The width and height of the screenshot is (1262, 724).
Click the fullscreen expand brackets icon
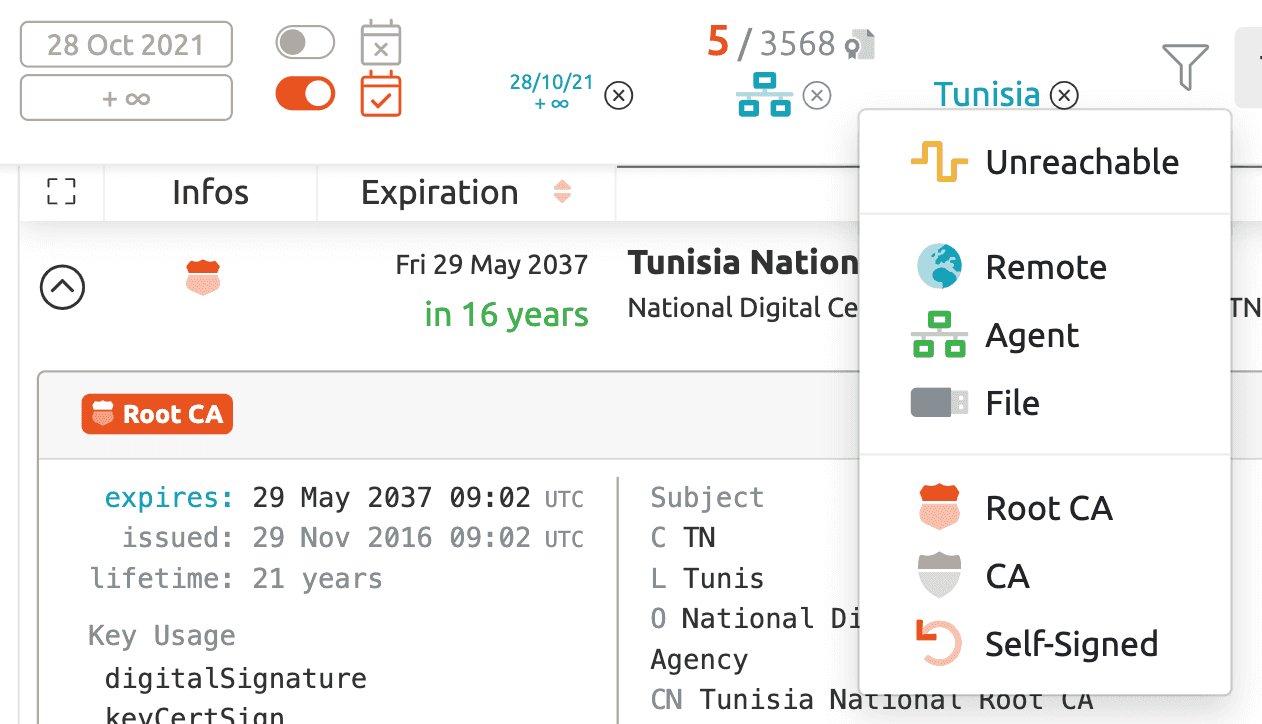pyautogui.click(x=62, y=192)
